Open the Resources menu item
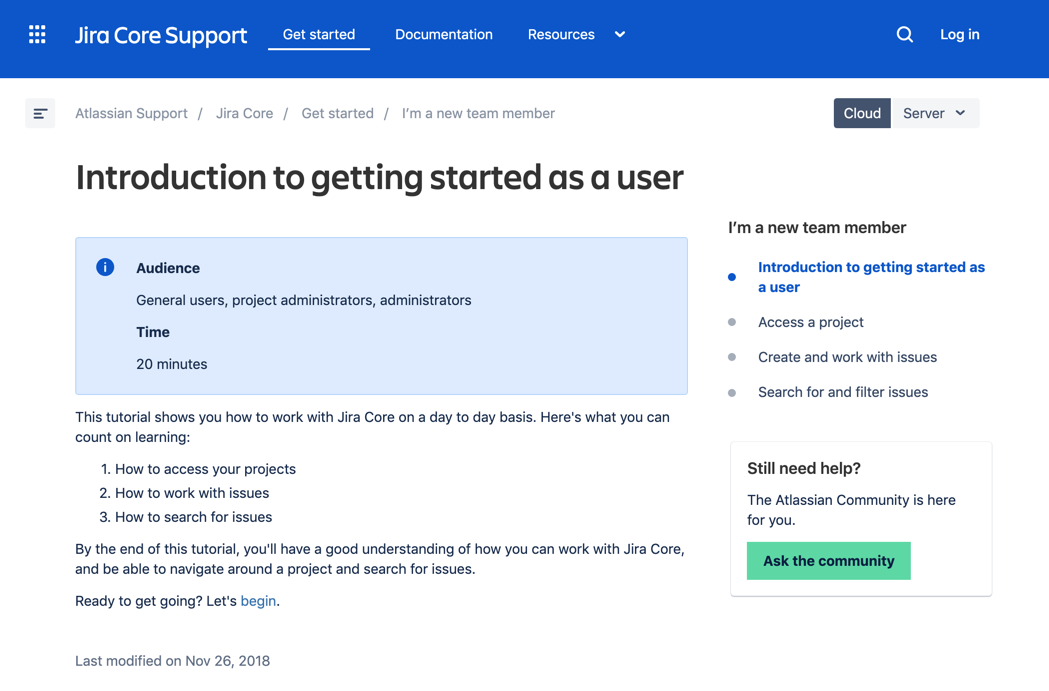The height and width of the screenshot is (691, 1049). (561, 34)
